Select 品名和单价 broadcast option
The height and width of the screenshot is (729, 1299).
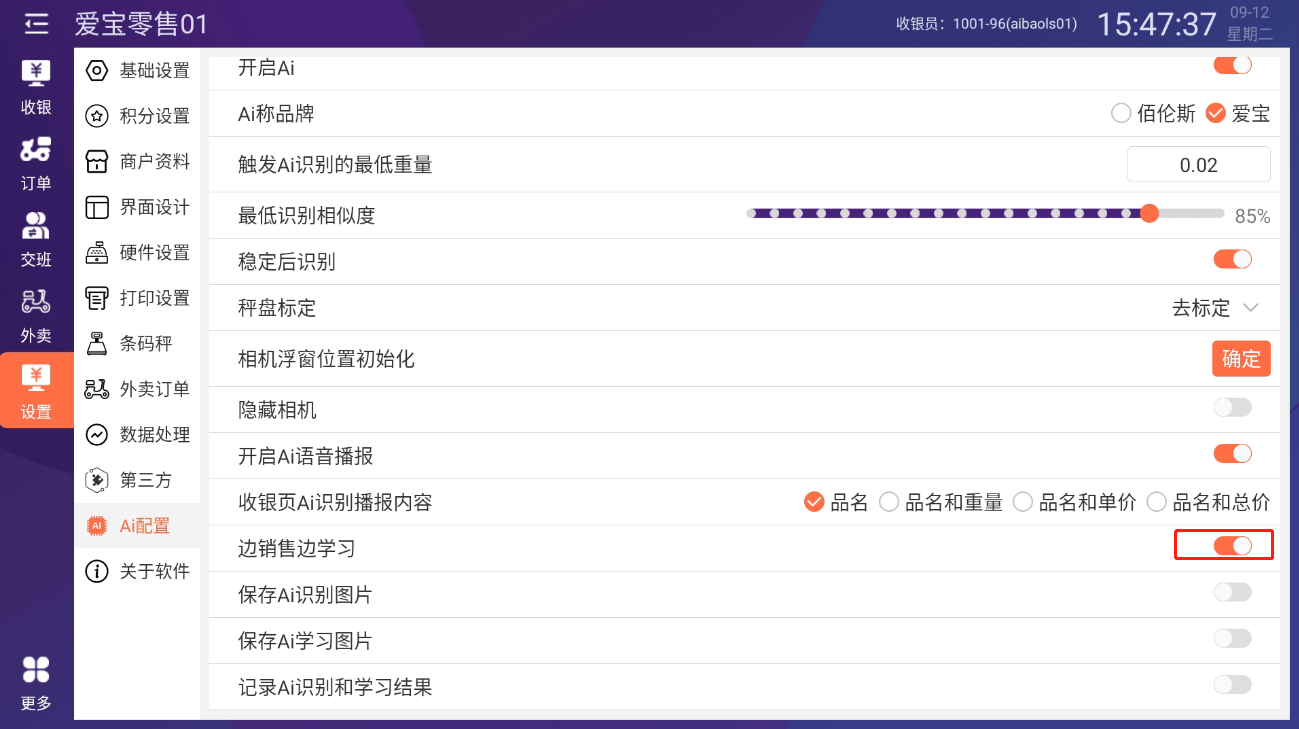pos(1074,502)
